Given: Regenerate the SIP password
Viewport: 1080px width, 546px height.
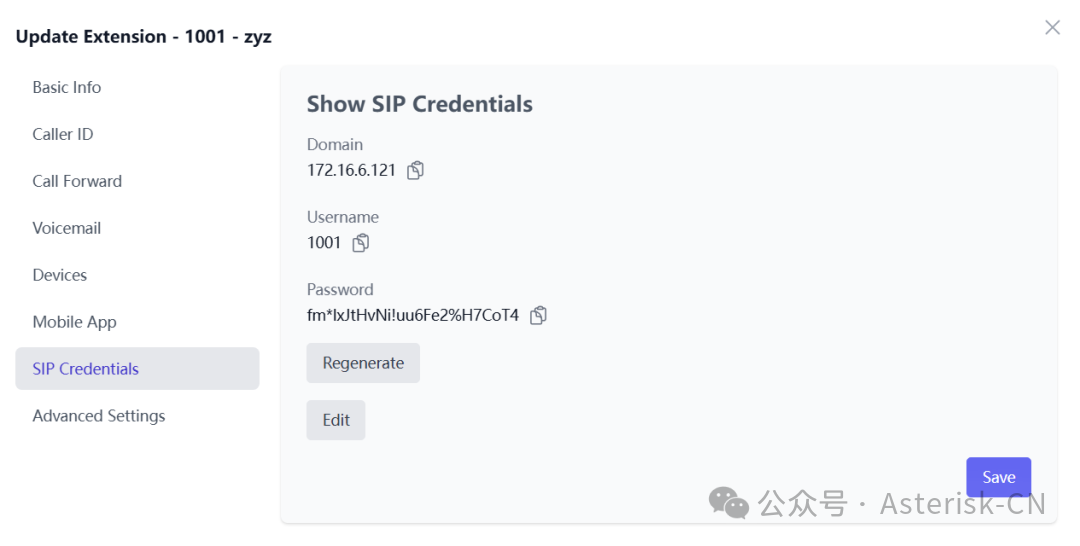Looking at the screenshot, I should tap(363, 363).
